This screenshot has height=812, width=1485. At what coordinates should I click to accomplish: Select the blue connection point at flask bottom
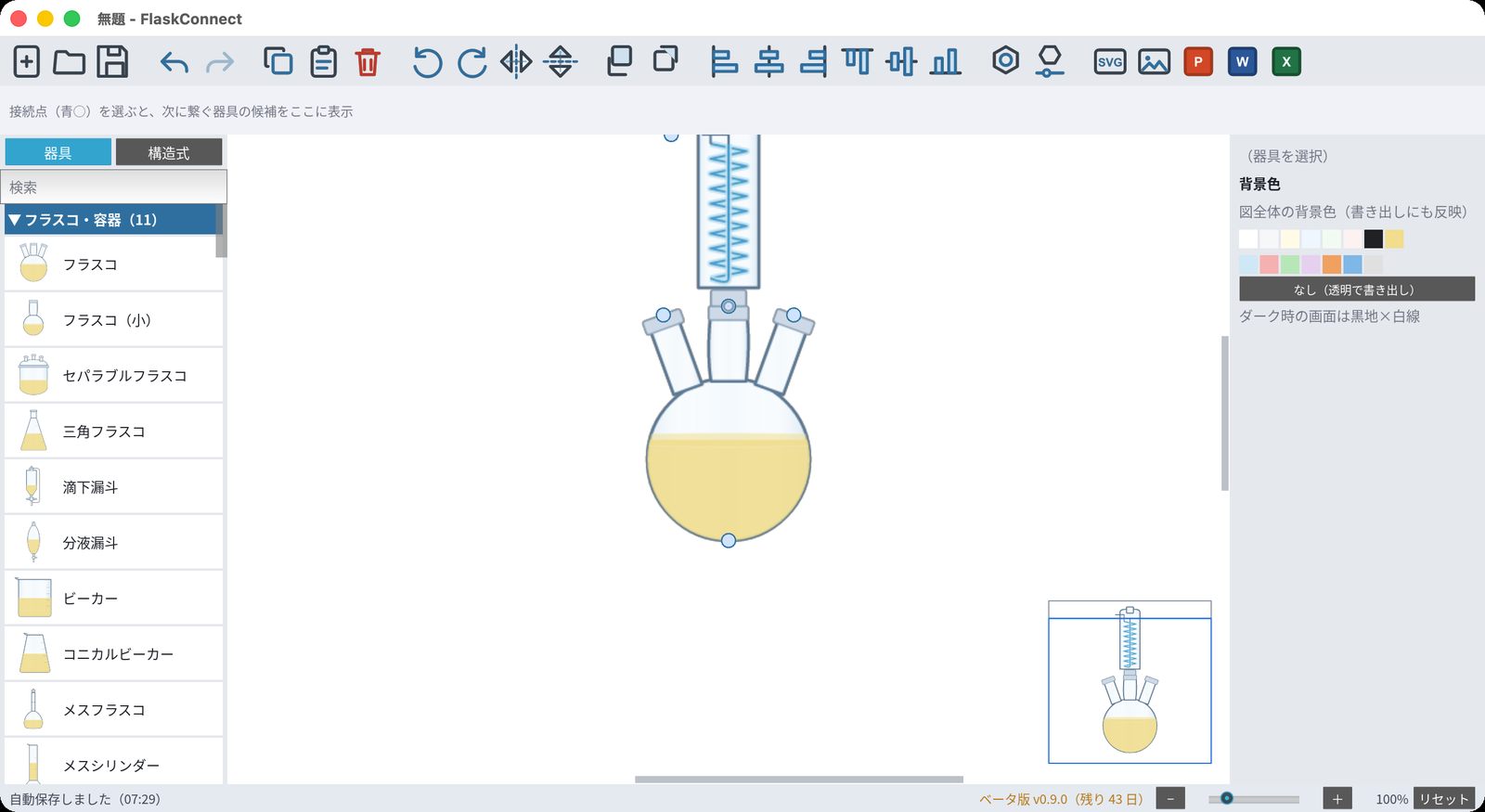click(729, 540)
